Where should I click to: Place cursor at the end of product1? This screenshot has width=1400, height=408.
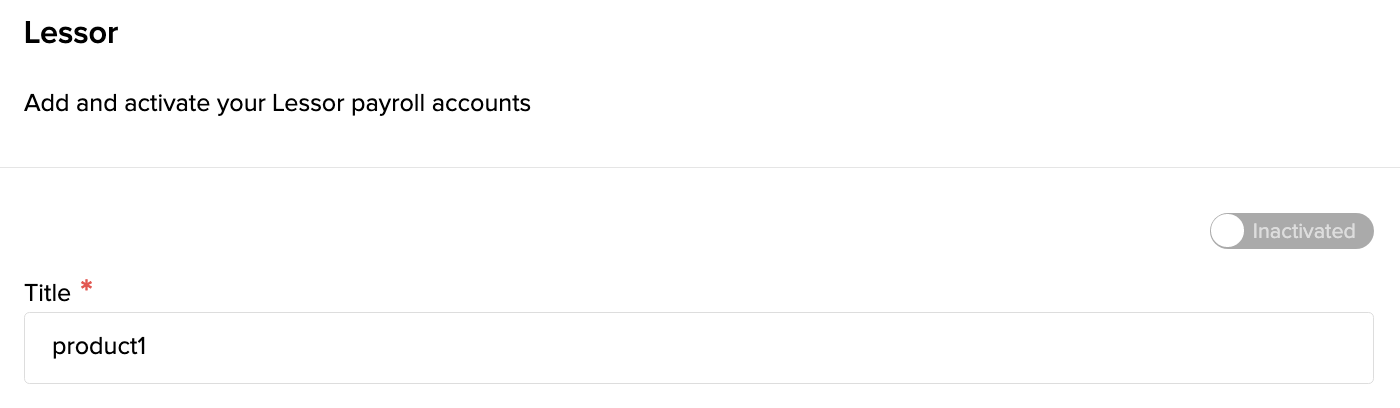point(148,347)
